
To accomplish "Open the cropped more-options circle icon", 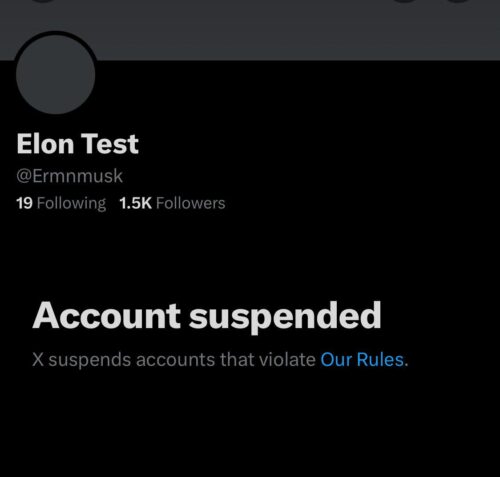I will click(459, 1).
